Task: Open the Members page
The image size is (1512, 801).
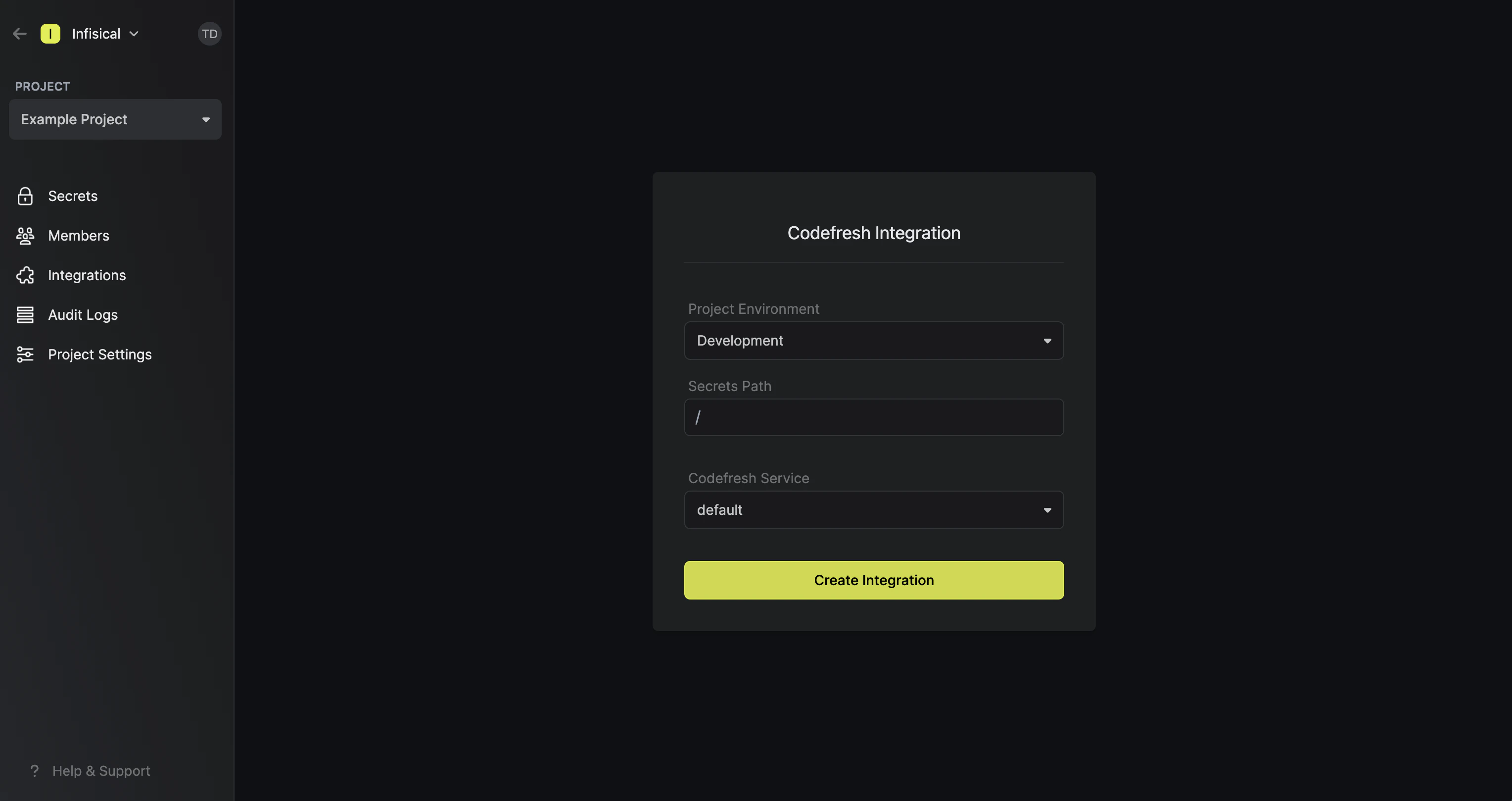Action: coord(79,236)
